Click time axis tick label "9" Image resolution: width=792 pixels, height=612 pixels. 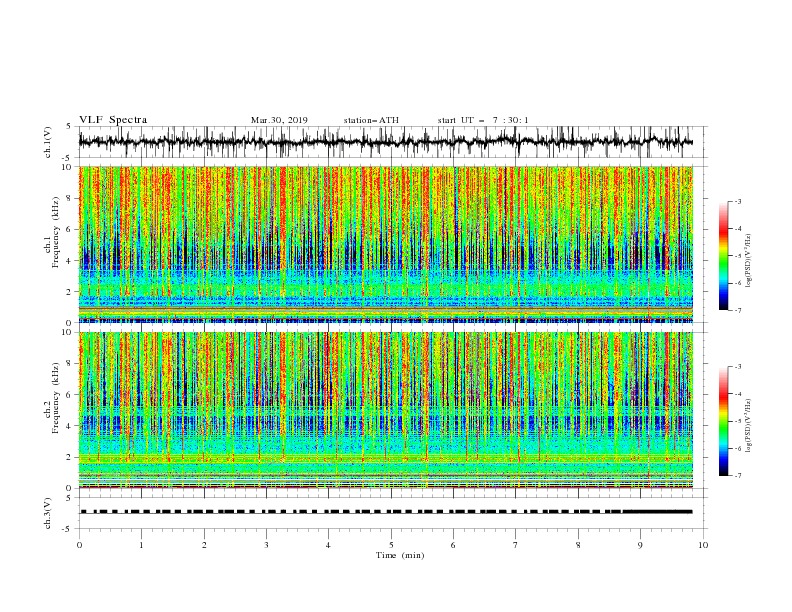point(640,545)
